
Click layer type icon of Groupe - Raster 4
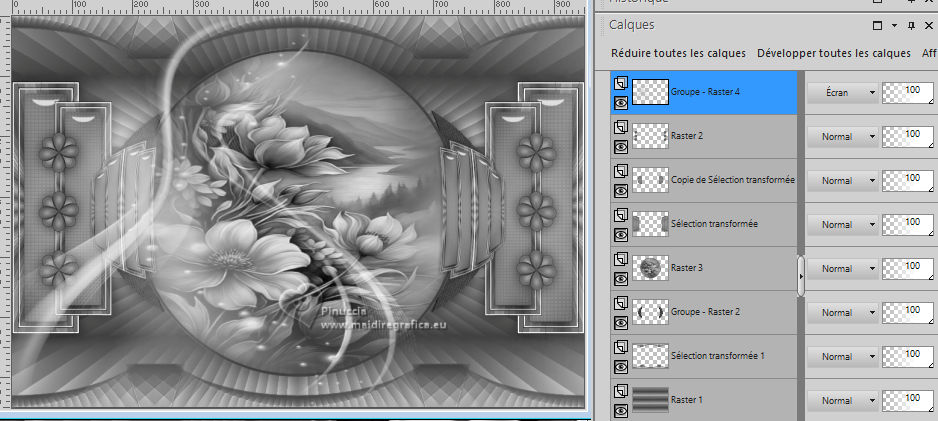tap(620, 83)
